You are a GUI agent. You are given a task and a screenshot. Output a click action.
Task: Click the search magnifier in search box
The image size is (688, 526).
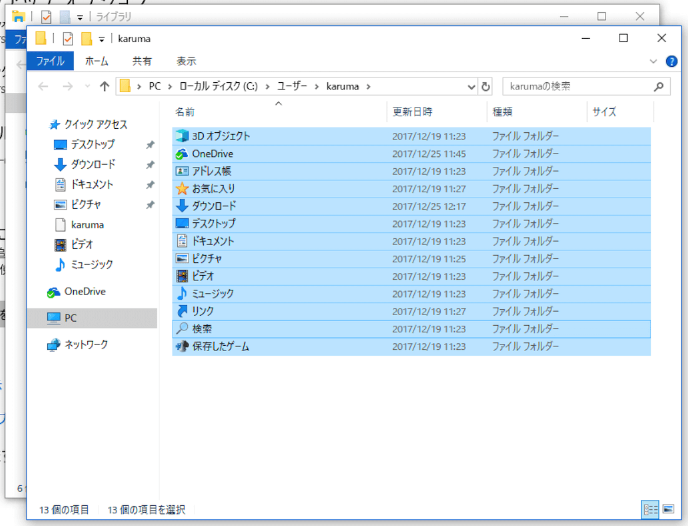tap(658, 86)
